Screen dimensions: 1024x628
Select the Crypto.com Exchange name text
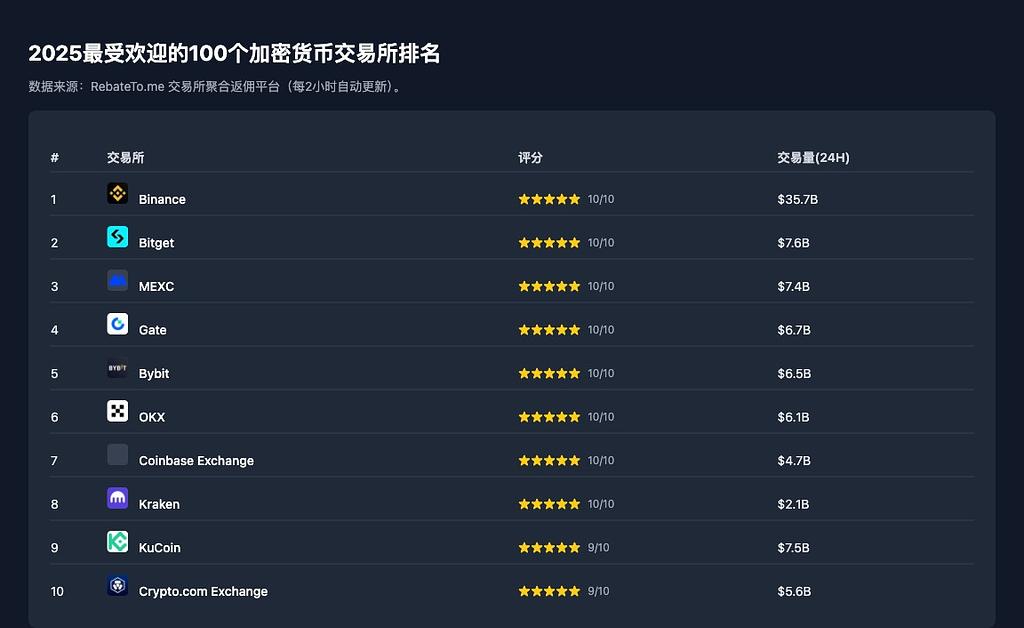tap(203, 592)
